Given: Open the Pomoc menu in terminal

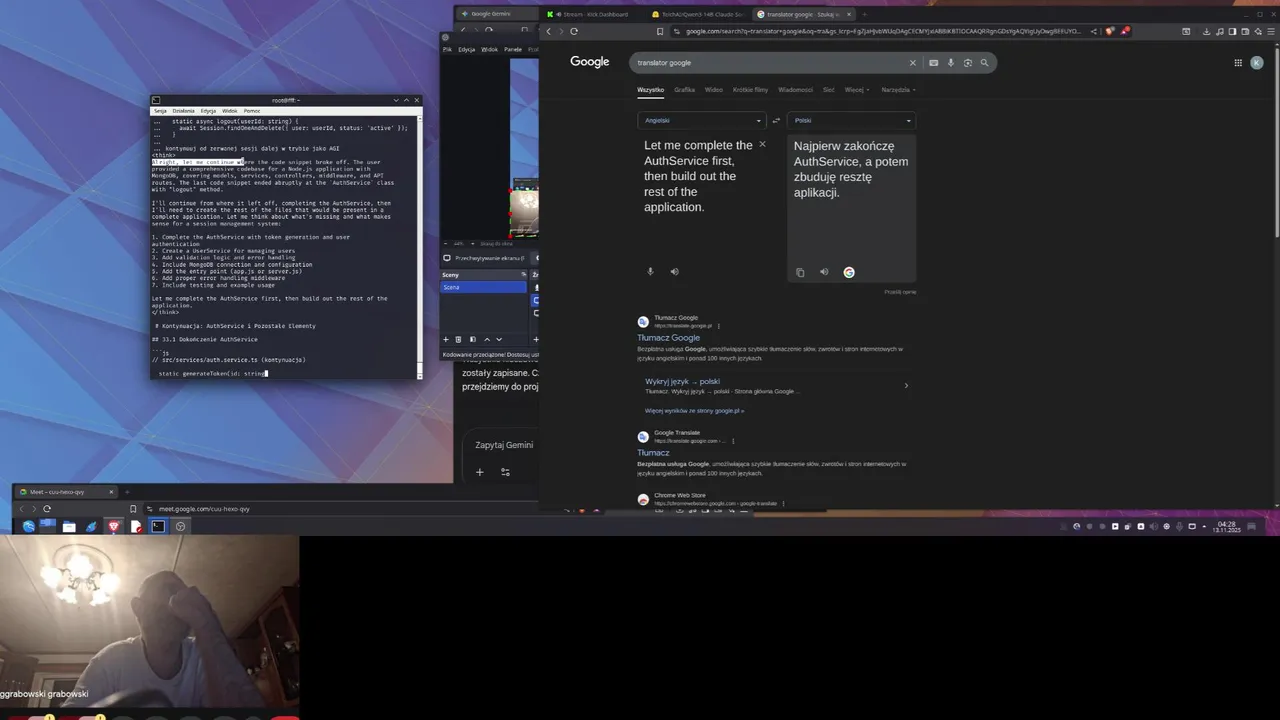Looking at the screenshot, I should pyautogui.click(x=252, y=111).
